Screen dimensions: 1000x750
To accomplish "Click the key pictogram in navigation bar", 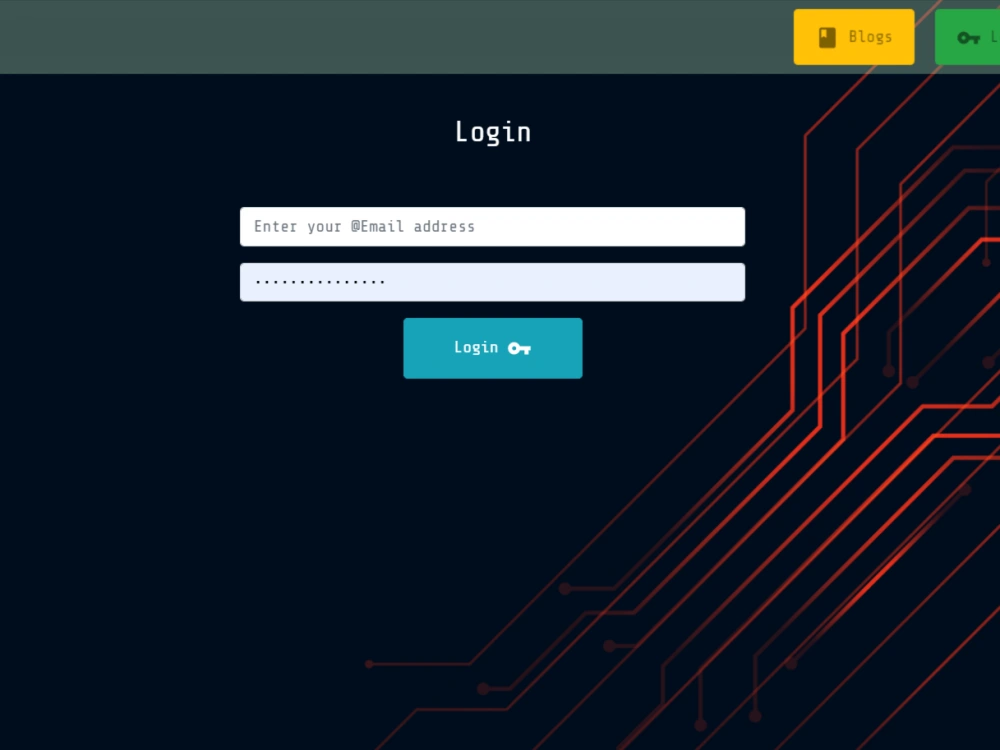I will 968,37.
